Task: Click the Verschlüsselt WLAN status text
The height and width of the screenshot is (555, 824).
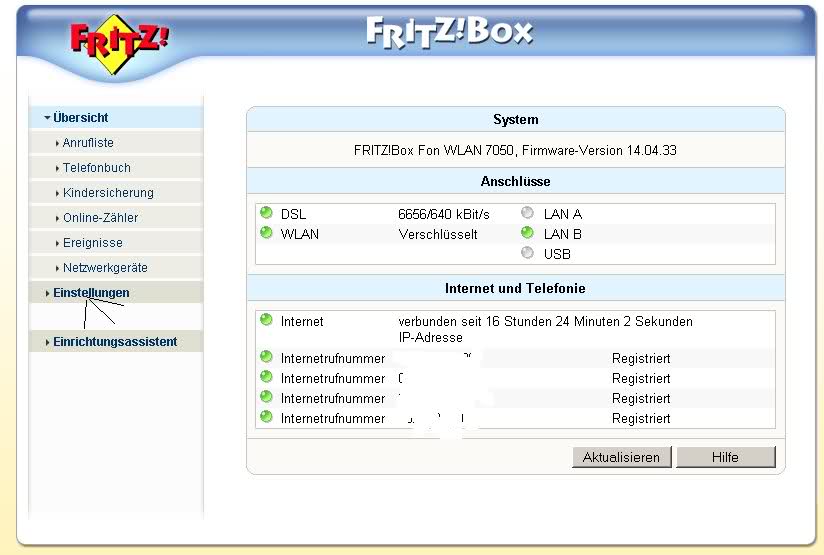Action: pos(438,234)
